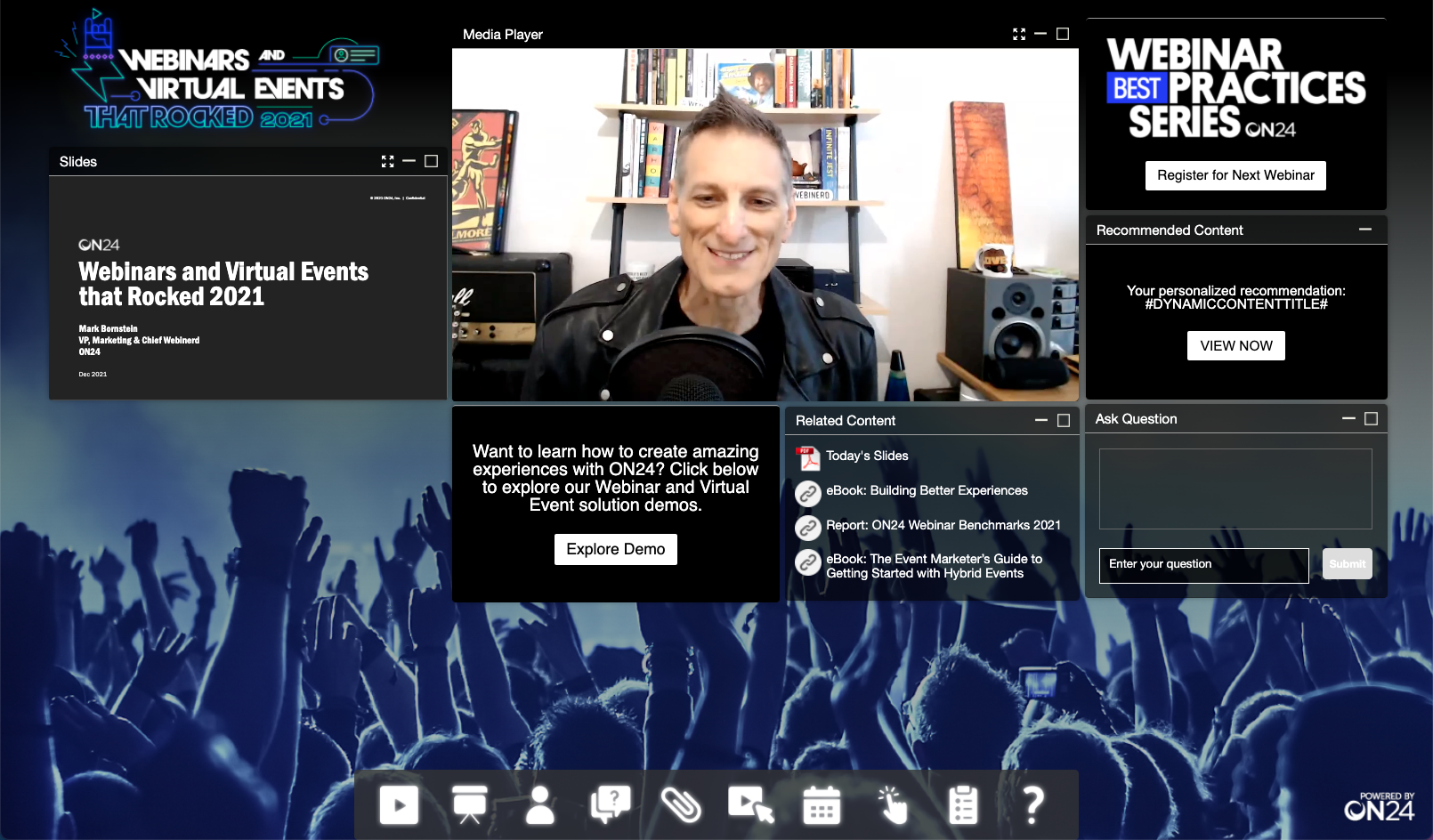Minimize the Media Player panel
This screenshot has height=840, width=1433.
1040,34
